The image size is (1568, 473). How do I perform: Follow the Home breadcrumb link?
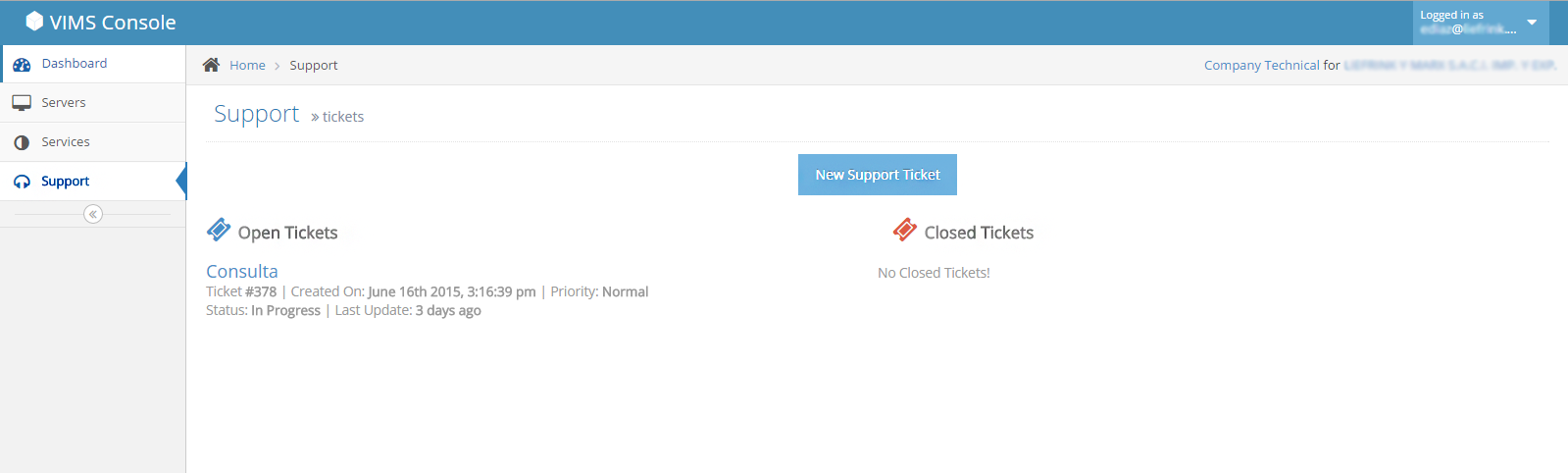[x=247, y=65]
